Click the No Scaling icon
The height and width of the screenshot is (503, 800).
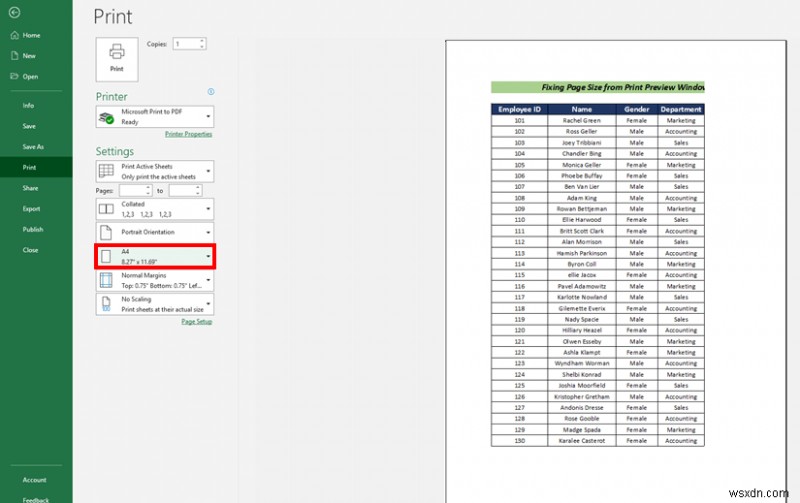coord(106,304)
